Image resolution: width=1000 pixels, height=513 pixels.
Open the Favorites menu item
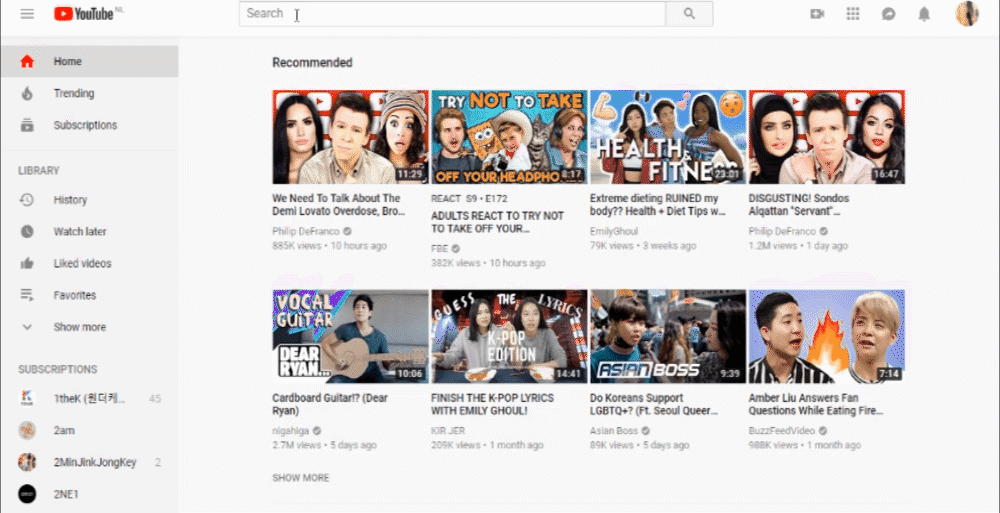click(89, 295)
